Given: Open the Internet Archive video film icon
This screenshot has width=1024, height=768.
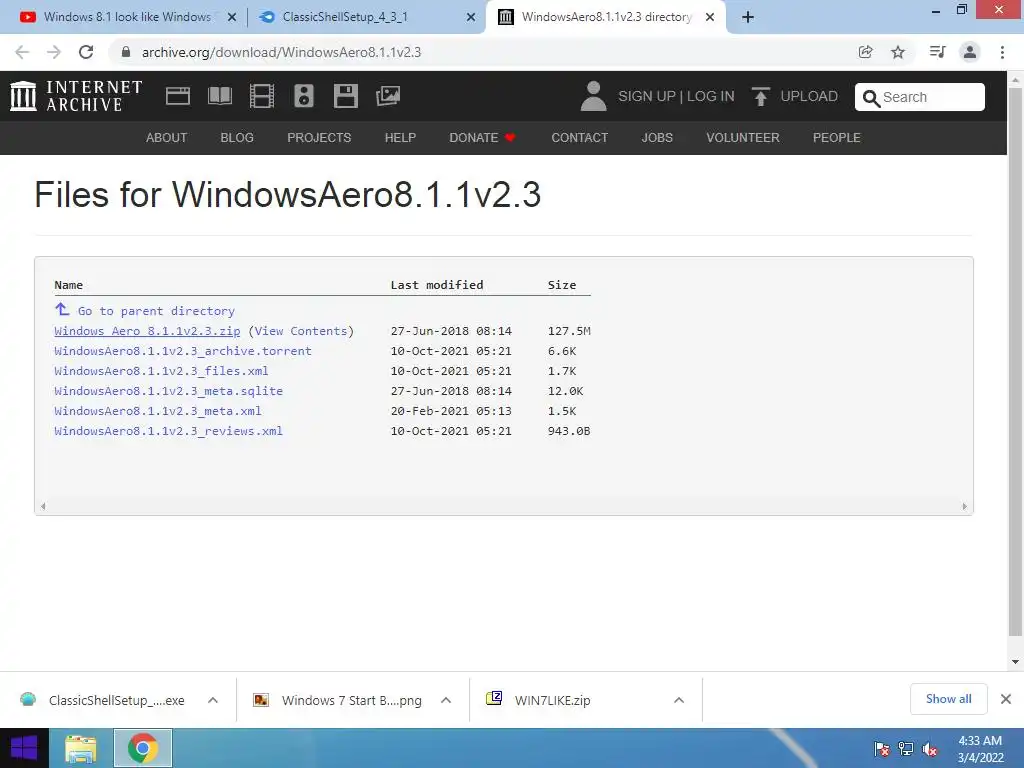Looking at the screenshot, I should coord(261,96).
